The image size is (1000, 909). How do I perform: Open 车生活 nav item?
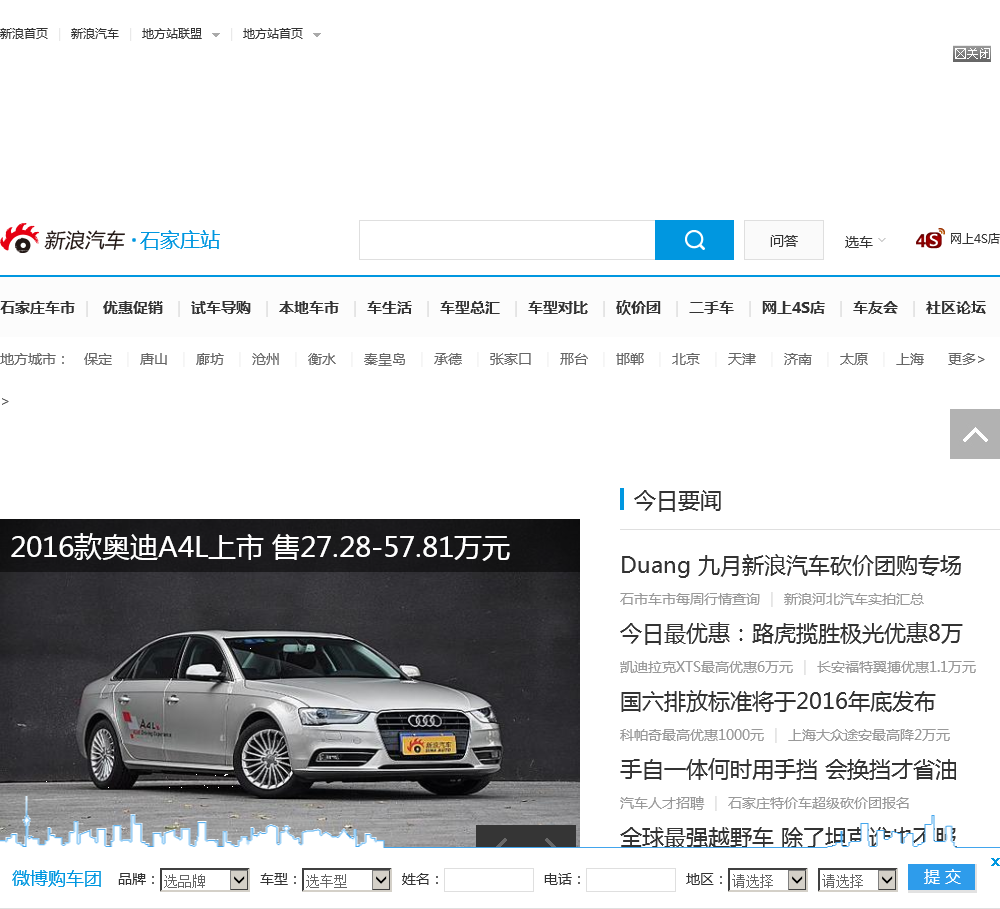pyautogui.click(x=389, y=308)
